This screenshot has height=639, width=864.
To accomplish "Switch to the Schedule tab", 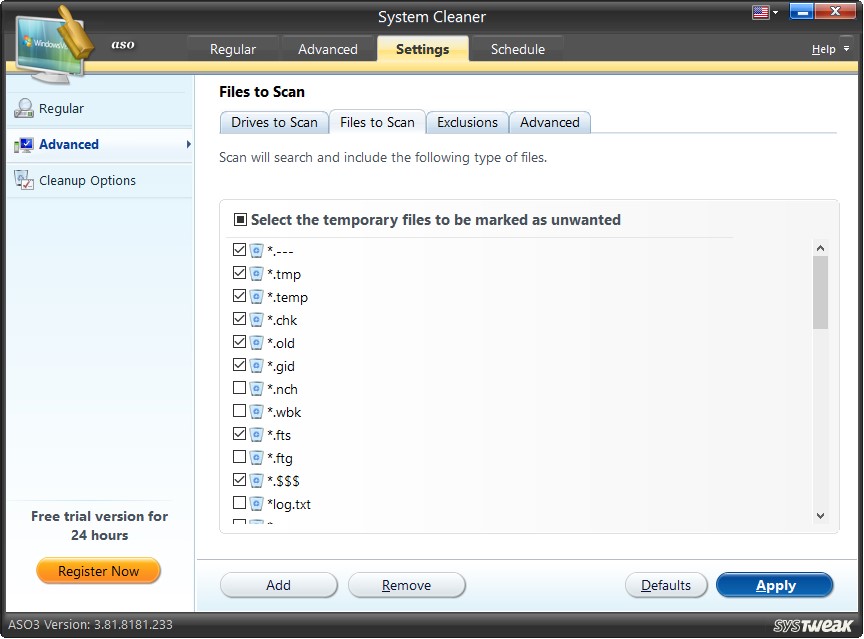I will pos(517,48).
